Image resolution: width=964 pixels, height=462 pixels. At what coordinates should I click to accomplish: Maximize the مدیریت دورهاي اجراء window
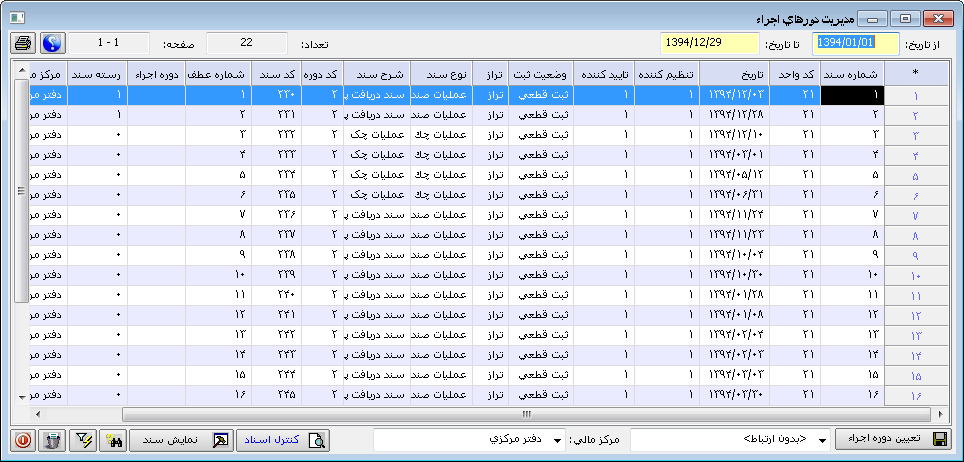pos(905,18)
